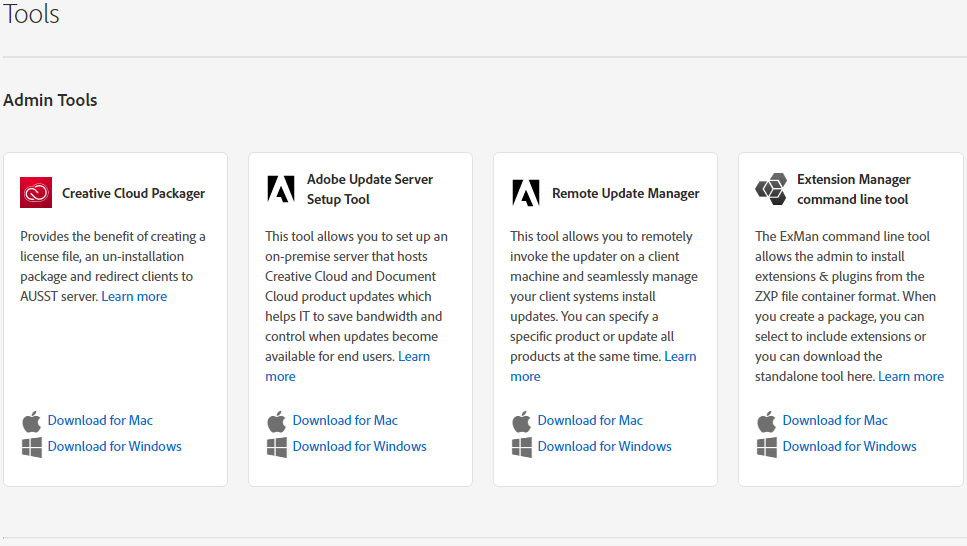Click the Remote Update Manager Adobe logo
The width and height of the screenshot is (967, 546).
coord(526,192)
